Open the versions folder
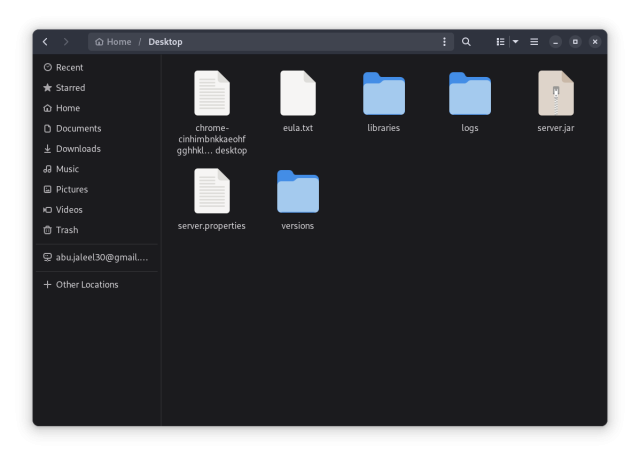Screen dimensions: 640x462 [x=297, y=192]
